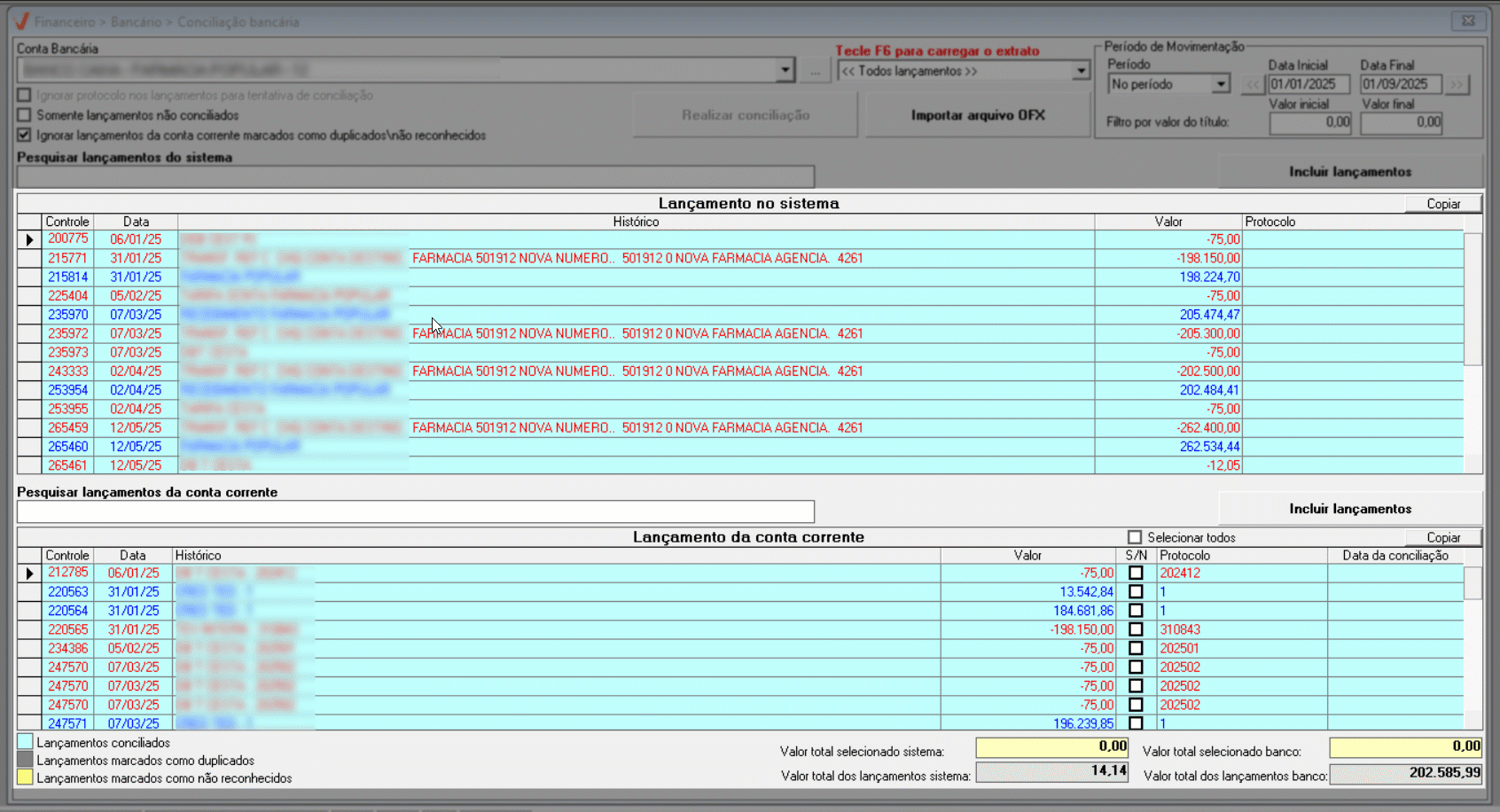Click lower Incluir lançamentos button
1500x812 pixels.
pos(1349,509)
